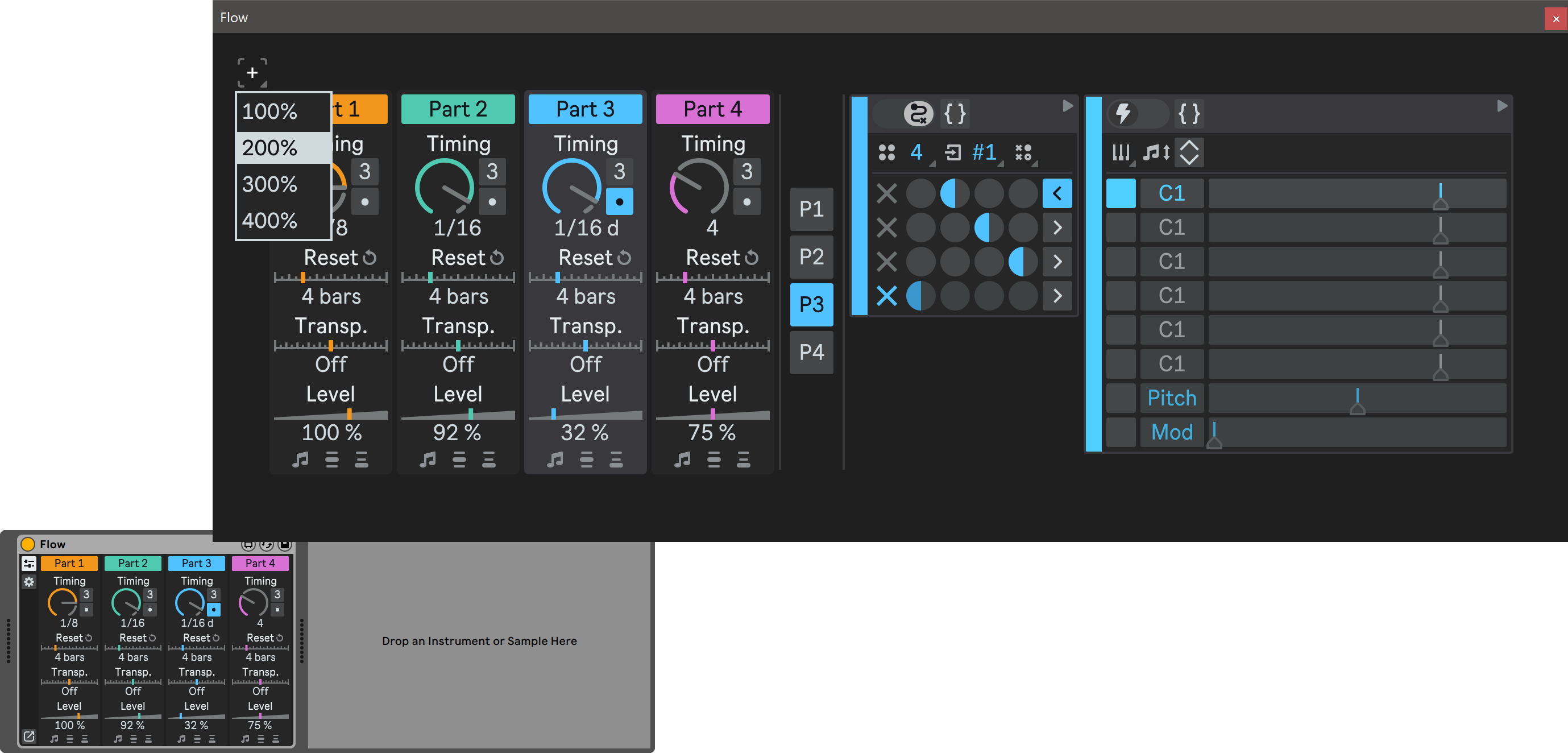Screen dimensions: 1568x753
Task: Click the note C1 in the piano roll
Action: [x=1172, y=193]
